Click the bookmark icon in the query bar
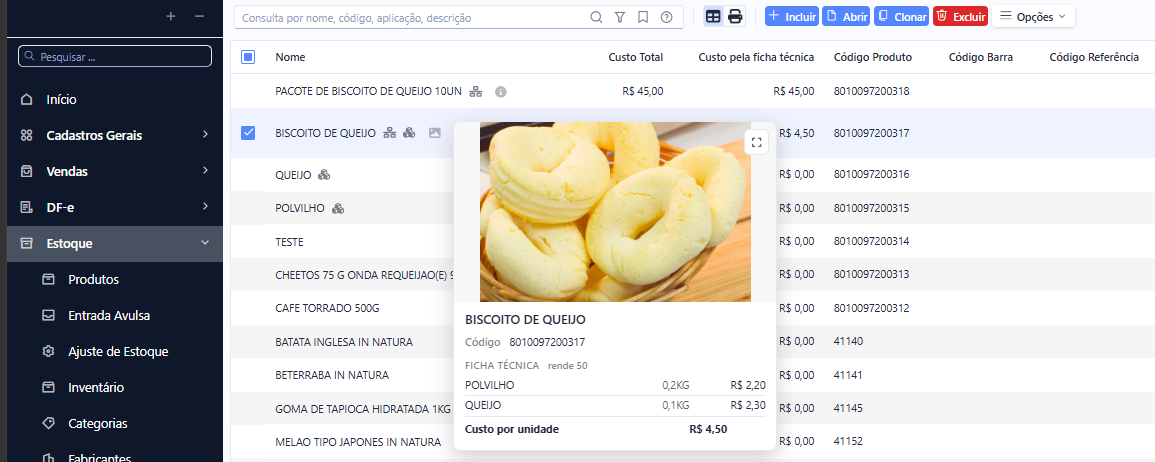This screenshot has width=1155, height=462. coord(643,18)
